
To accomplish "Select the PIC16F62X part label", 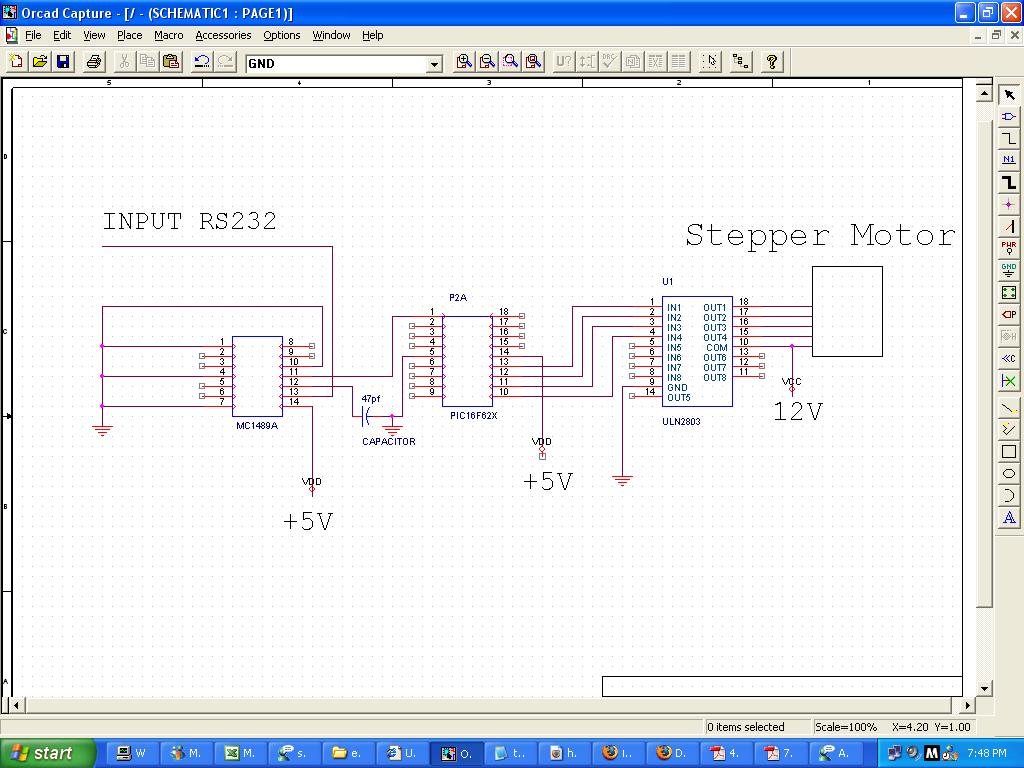I will tap(473, 415).
